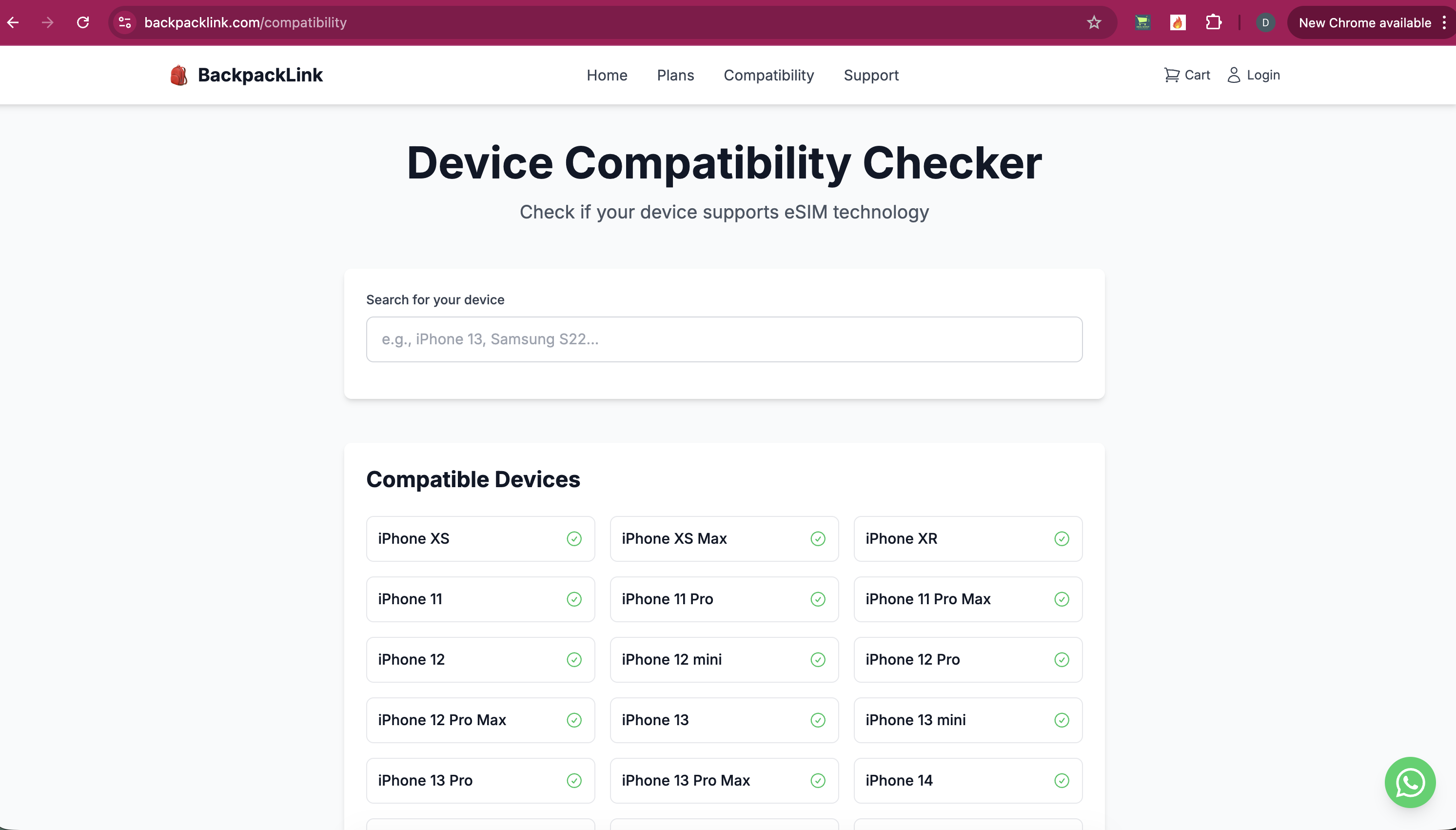Click the shopping cart extension icon in toolbar
Viewport: 1456px width, 830px height.
point(1142,23)
